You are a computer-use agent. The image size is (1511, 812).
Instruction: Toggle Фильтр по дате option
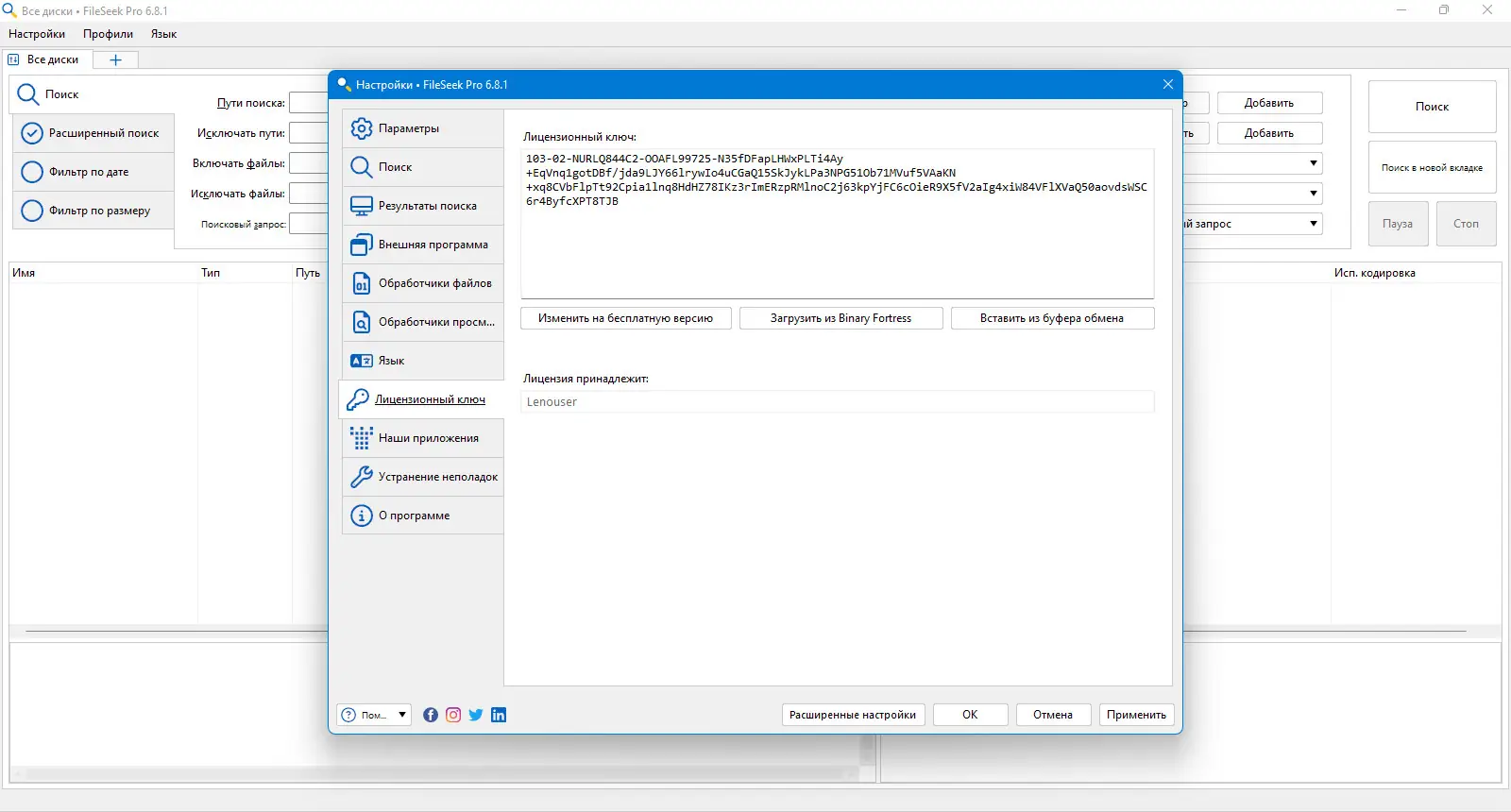[x=93, y=172]
